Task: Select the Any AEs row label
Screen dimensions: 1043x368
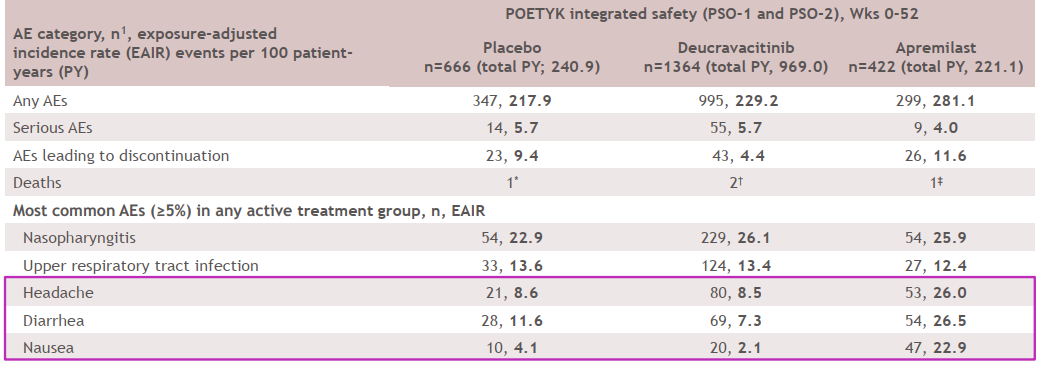Action: [x=40, y=101]
